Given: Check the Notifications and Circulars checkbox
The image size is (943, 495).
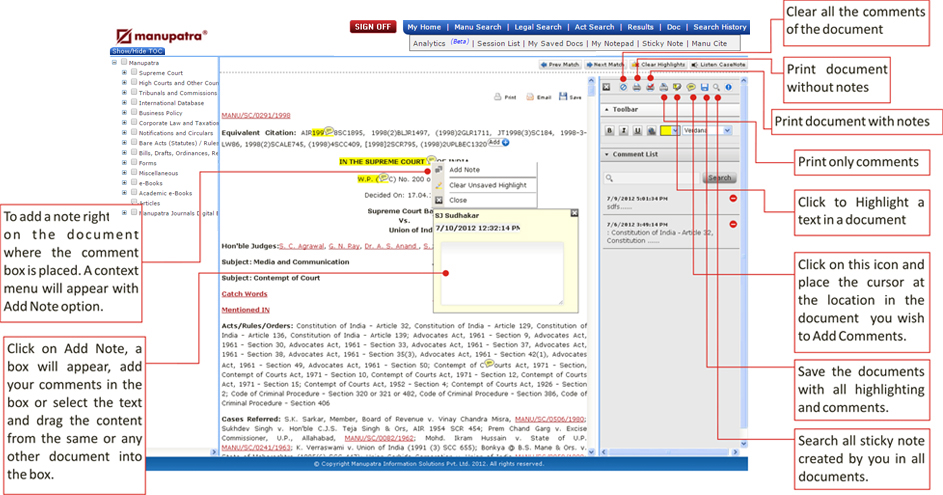Looking at the screenshot, I should [x=134, y=132].
